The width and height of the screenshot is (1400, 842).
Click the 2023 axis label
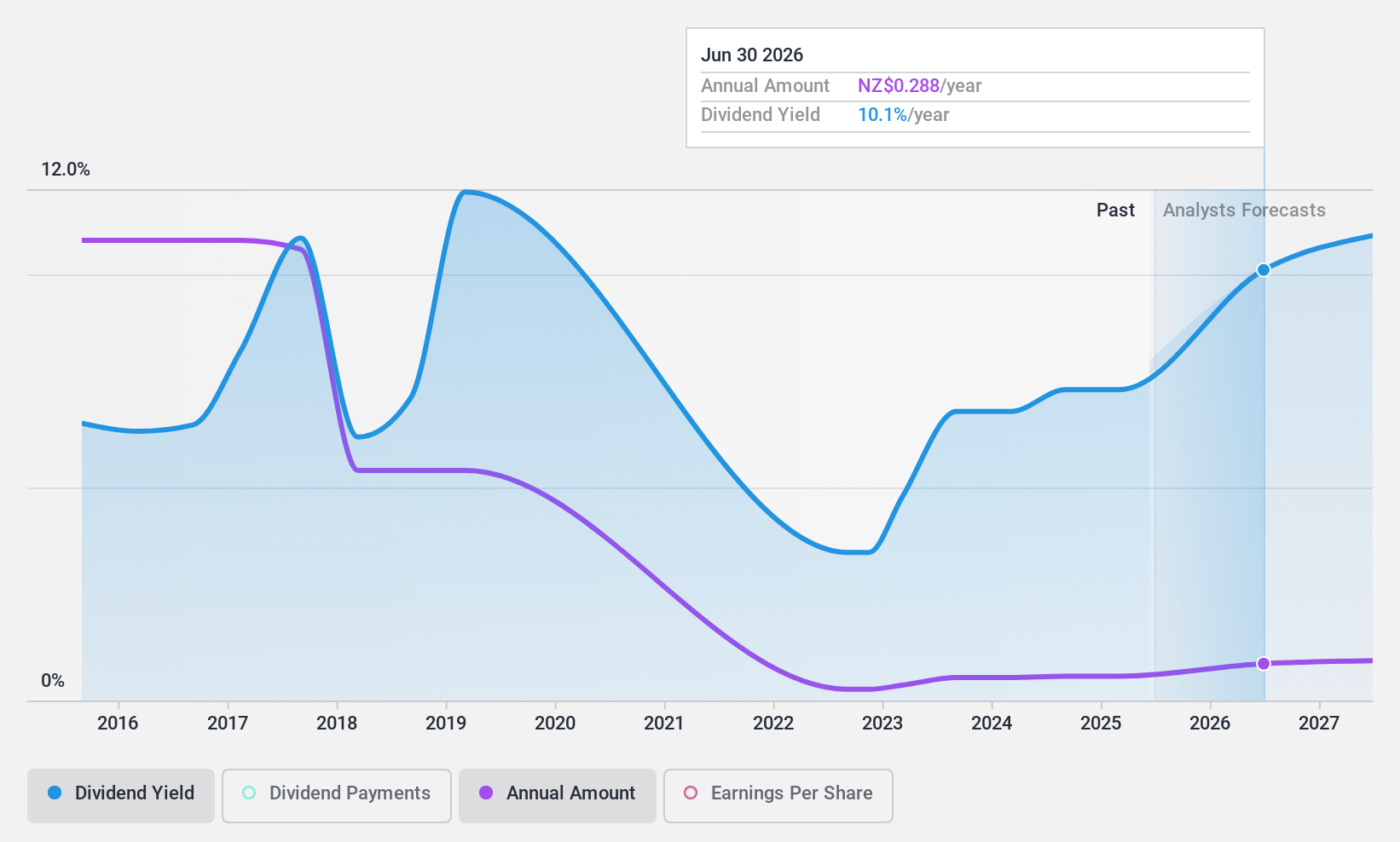click(x=882, y=724)
